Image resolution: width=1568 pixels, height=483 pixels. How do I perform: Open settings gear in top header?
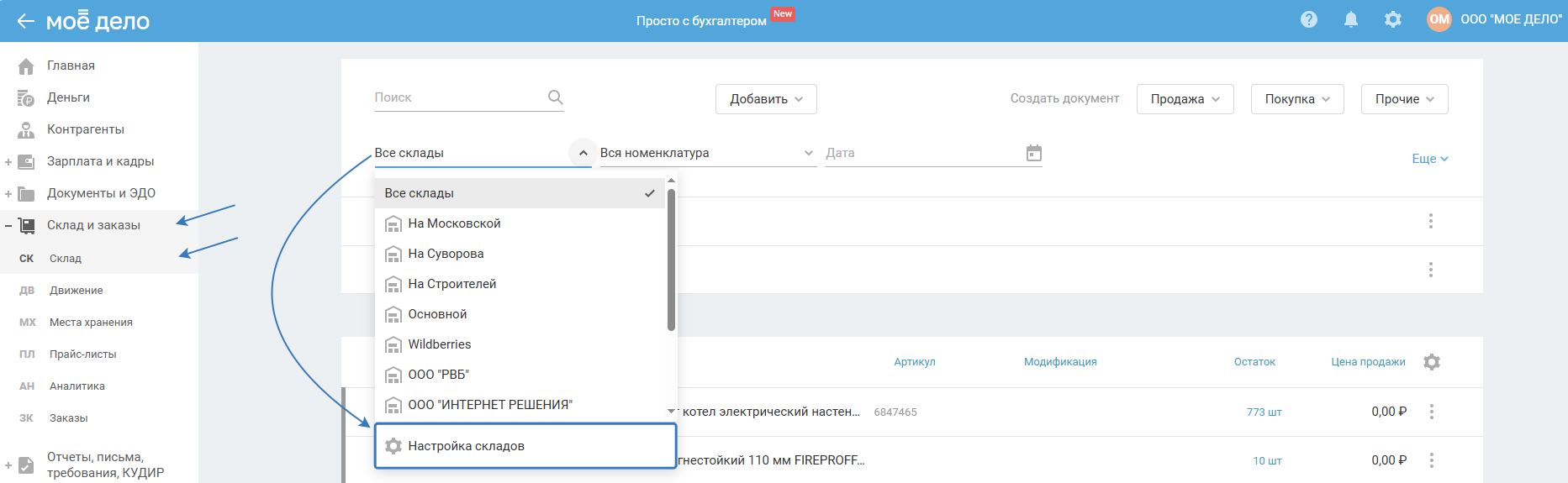point(1393,19)
